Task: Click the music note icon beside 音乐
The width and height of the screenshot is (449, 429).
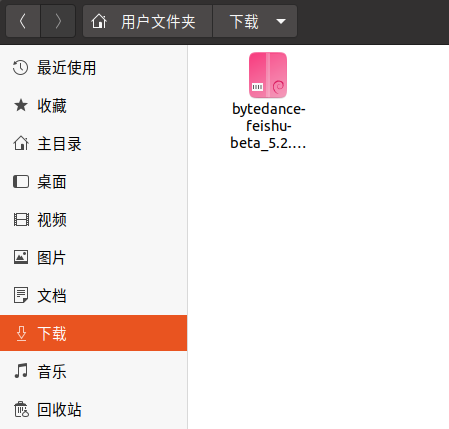Action: 21,371
